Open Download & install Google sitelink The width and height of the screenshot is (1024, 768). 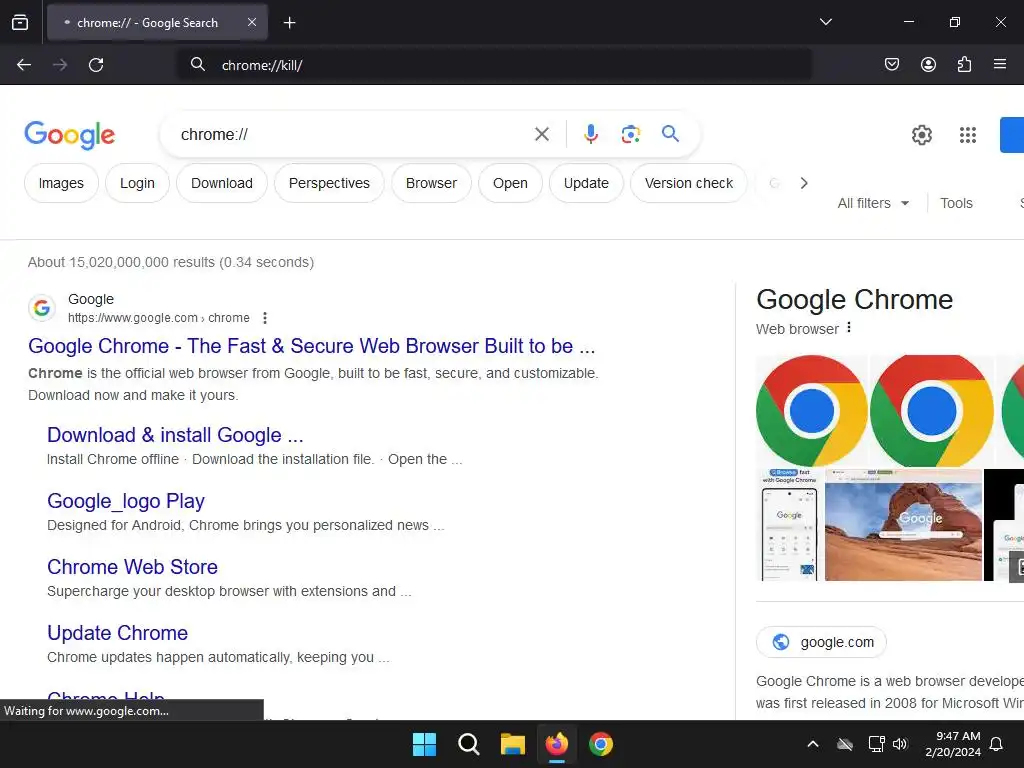(175, 435)
